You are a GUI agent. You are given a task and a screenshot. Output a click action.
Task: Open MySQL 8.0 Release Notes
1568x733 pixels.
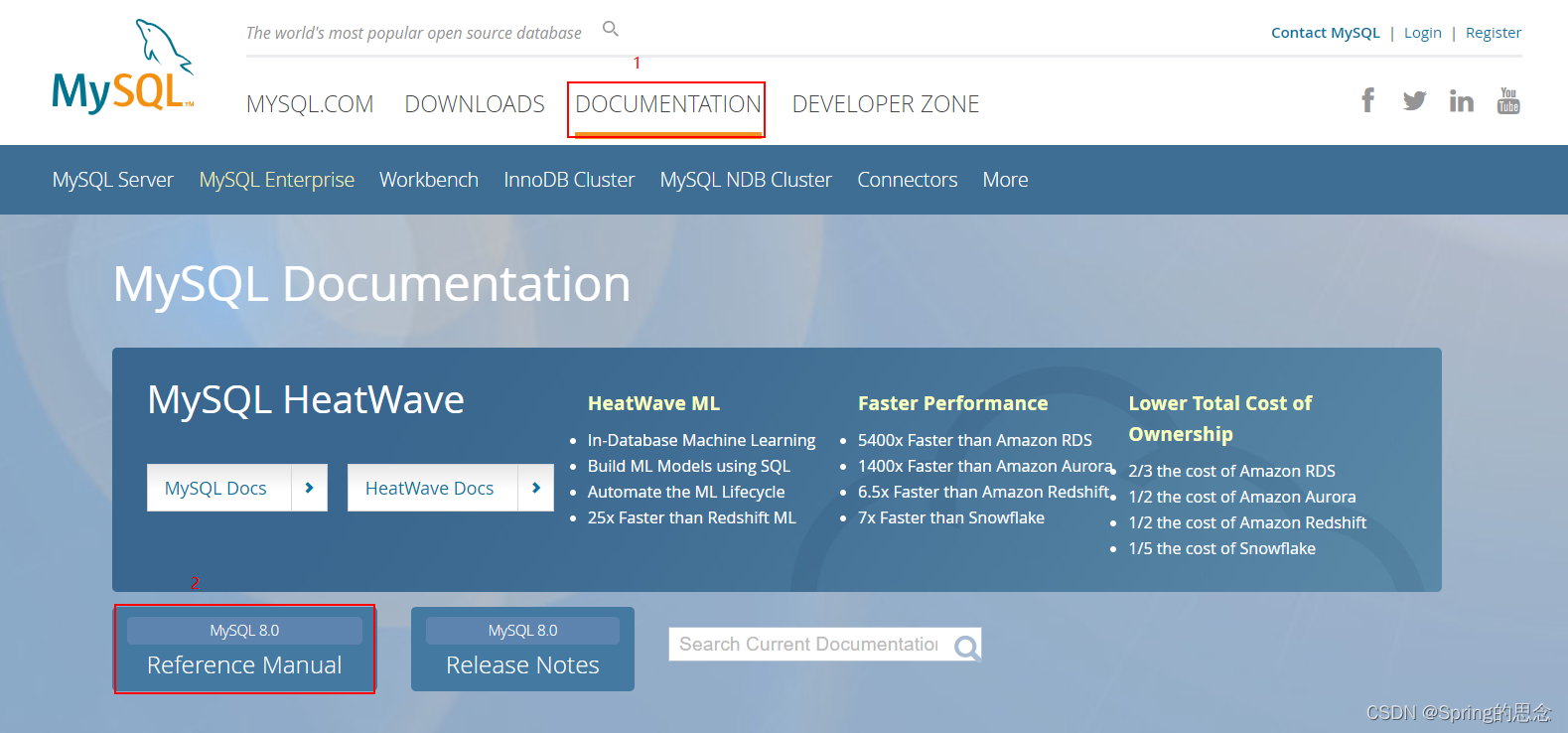(x=522, y=650)
